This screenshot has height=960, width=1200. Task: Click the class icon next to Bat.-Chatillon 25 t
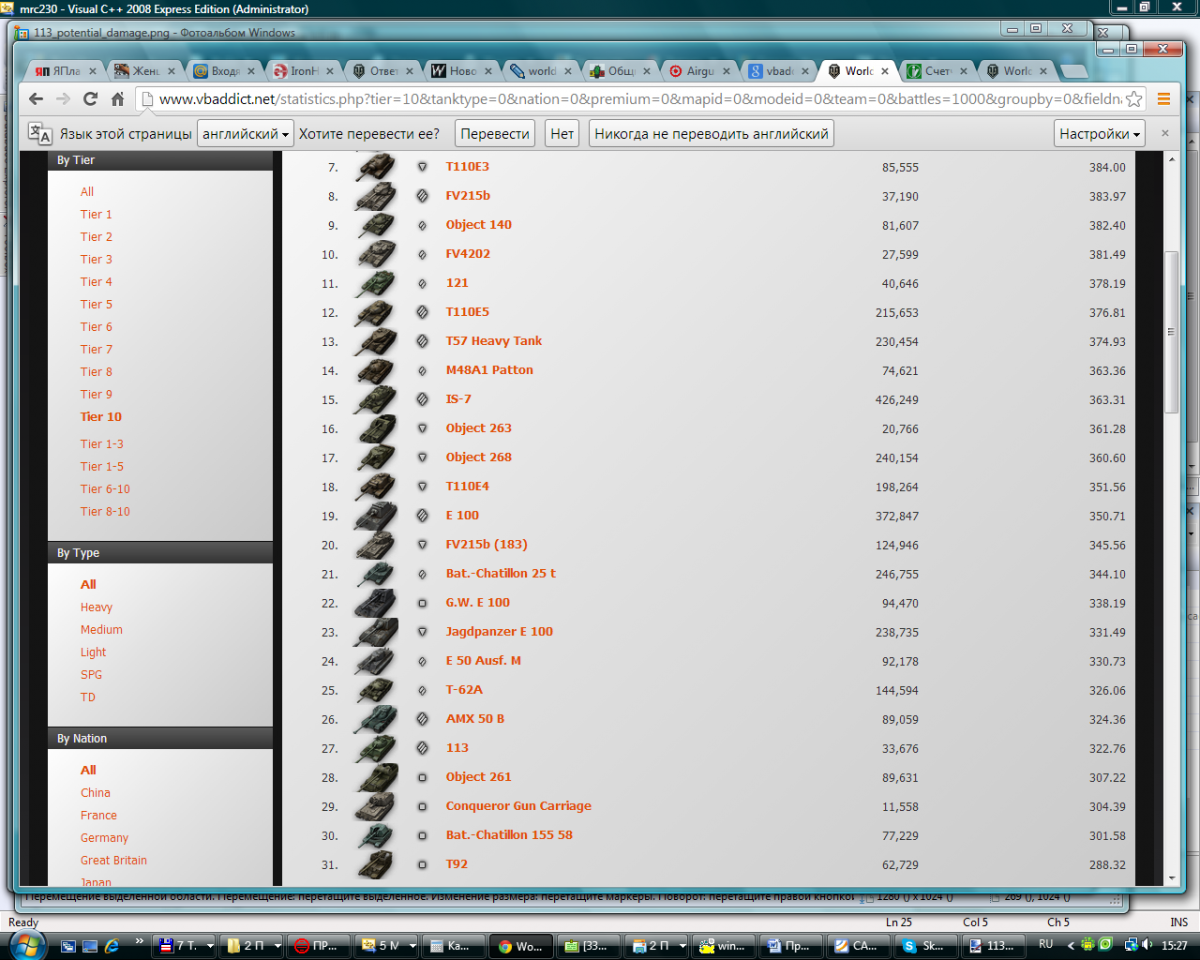click(x=422, y=574)
